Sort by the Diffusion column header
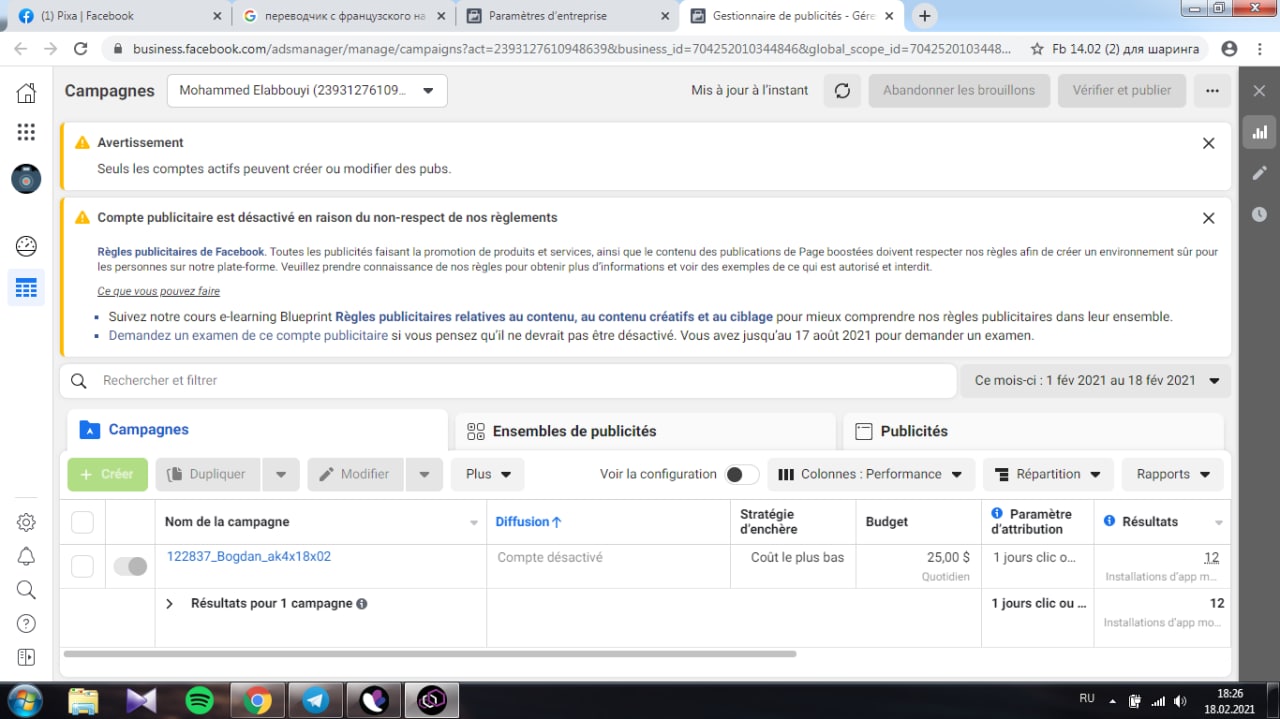The width and height of the screenshot is (1280, 719). [529, 522]
